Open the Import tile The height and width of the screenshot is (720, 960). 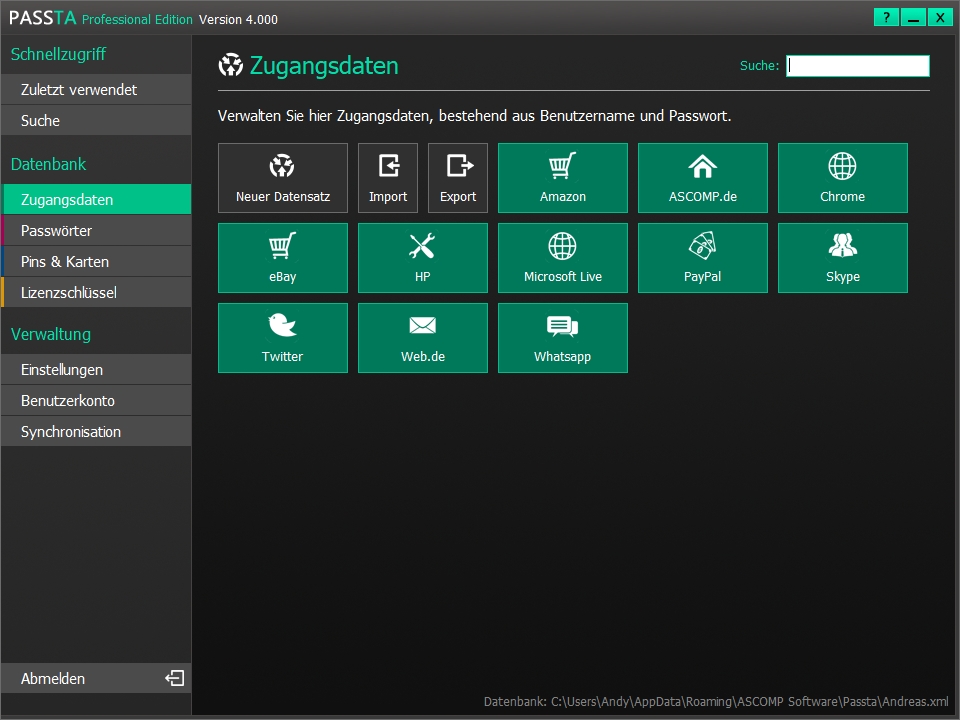[x=388, y=178]
